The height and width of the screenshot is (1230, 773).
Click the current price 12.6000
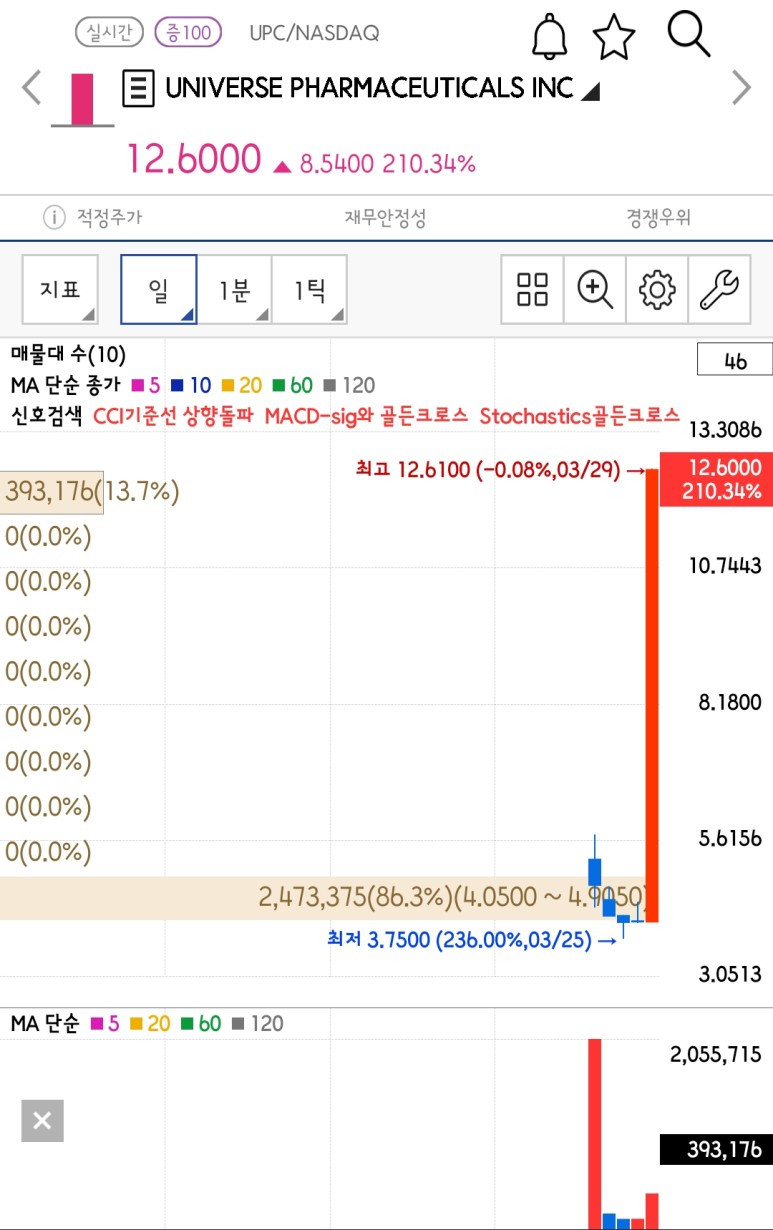pos(193,159)
